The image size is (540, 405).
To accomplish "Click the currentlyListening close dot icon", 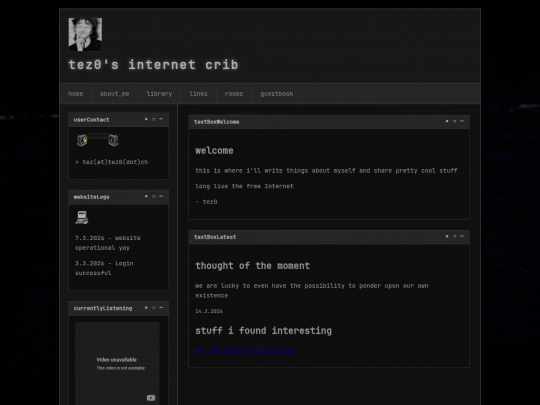I will (146, 308).
